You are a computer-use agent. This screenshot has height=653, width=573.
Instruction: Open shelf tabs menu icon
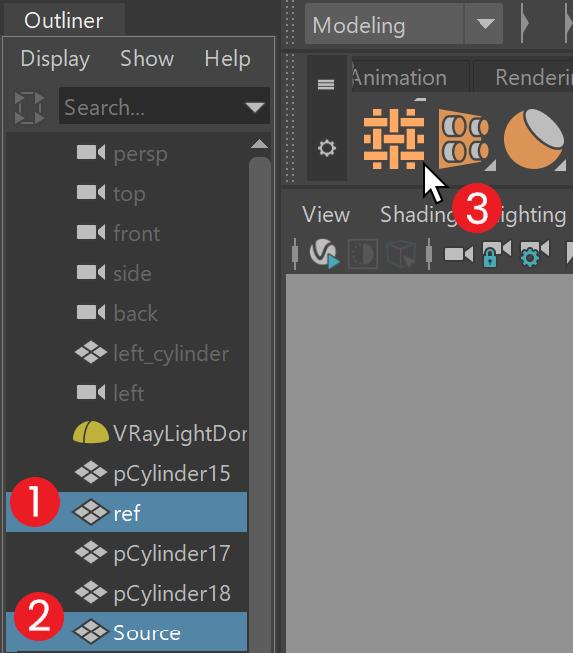(326, 85)
